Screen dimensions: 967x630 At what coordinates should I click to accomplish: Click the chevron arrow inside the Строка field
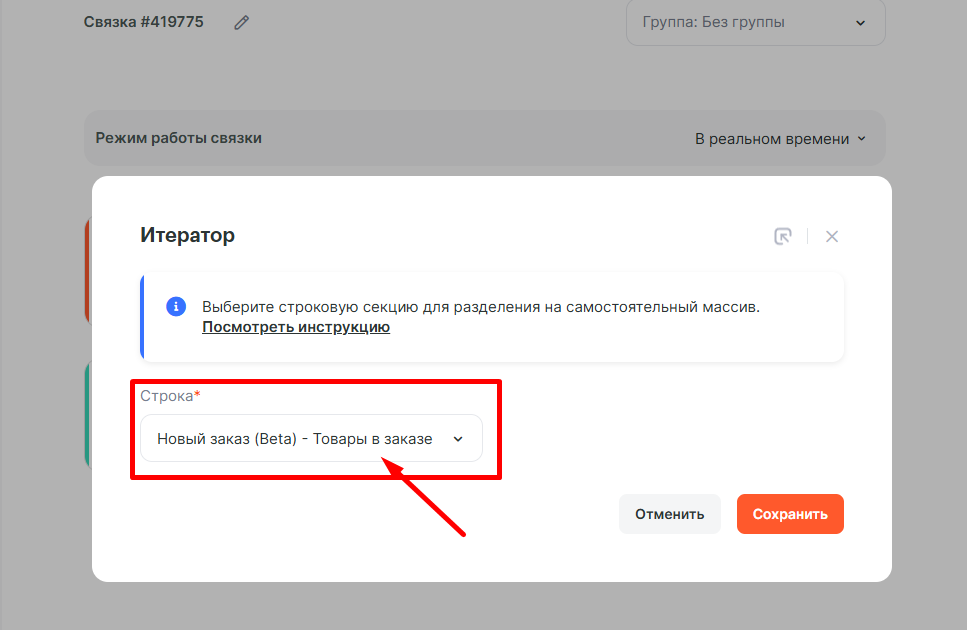(458, 439)
